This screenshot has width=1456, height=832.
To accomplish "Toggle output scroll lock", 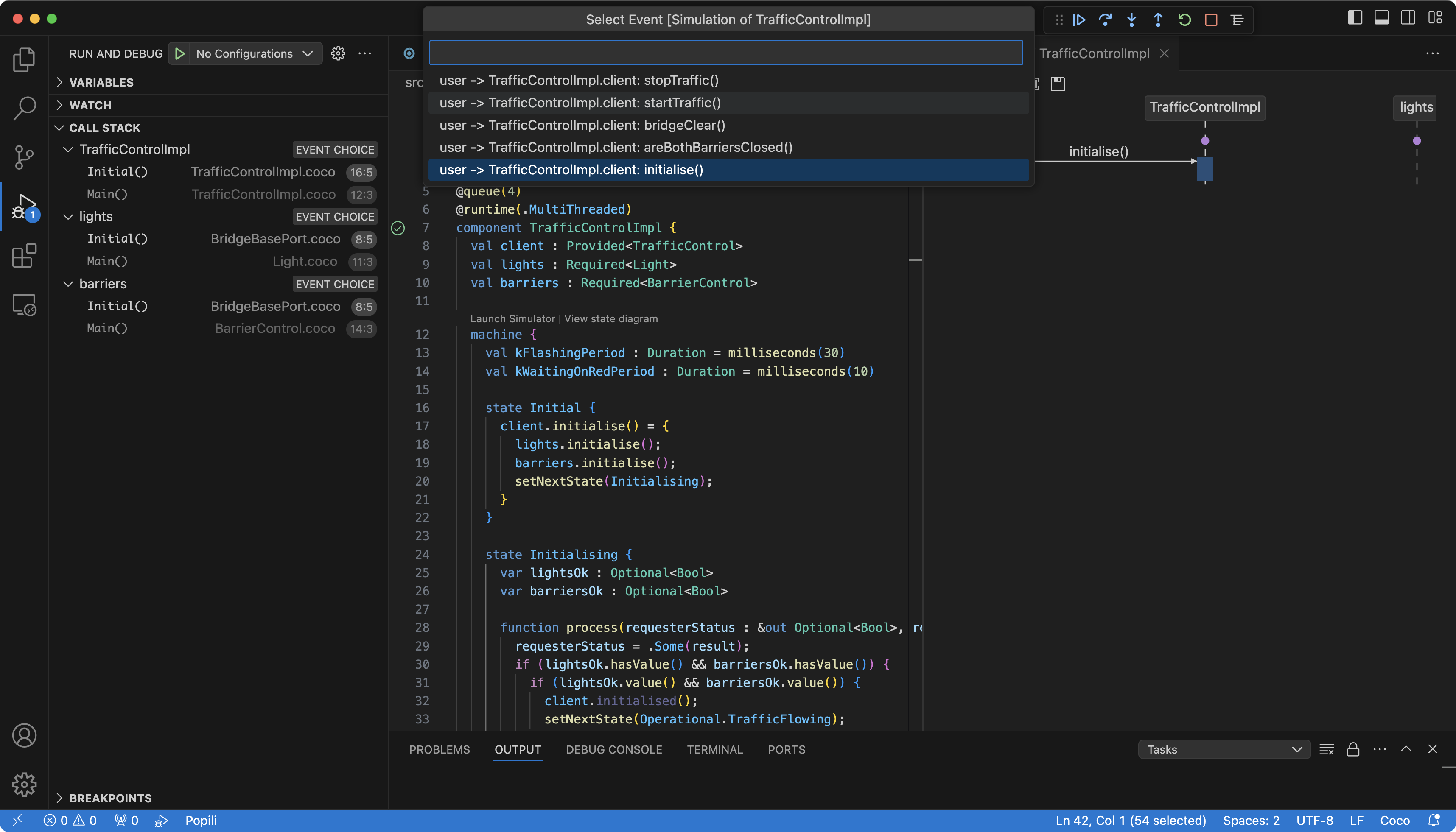I will click(x=1352, y=749).
